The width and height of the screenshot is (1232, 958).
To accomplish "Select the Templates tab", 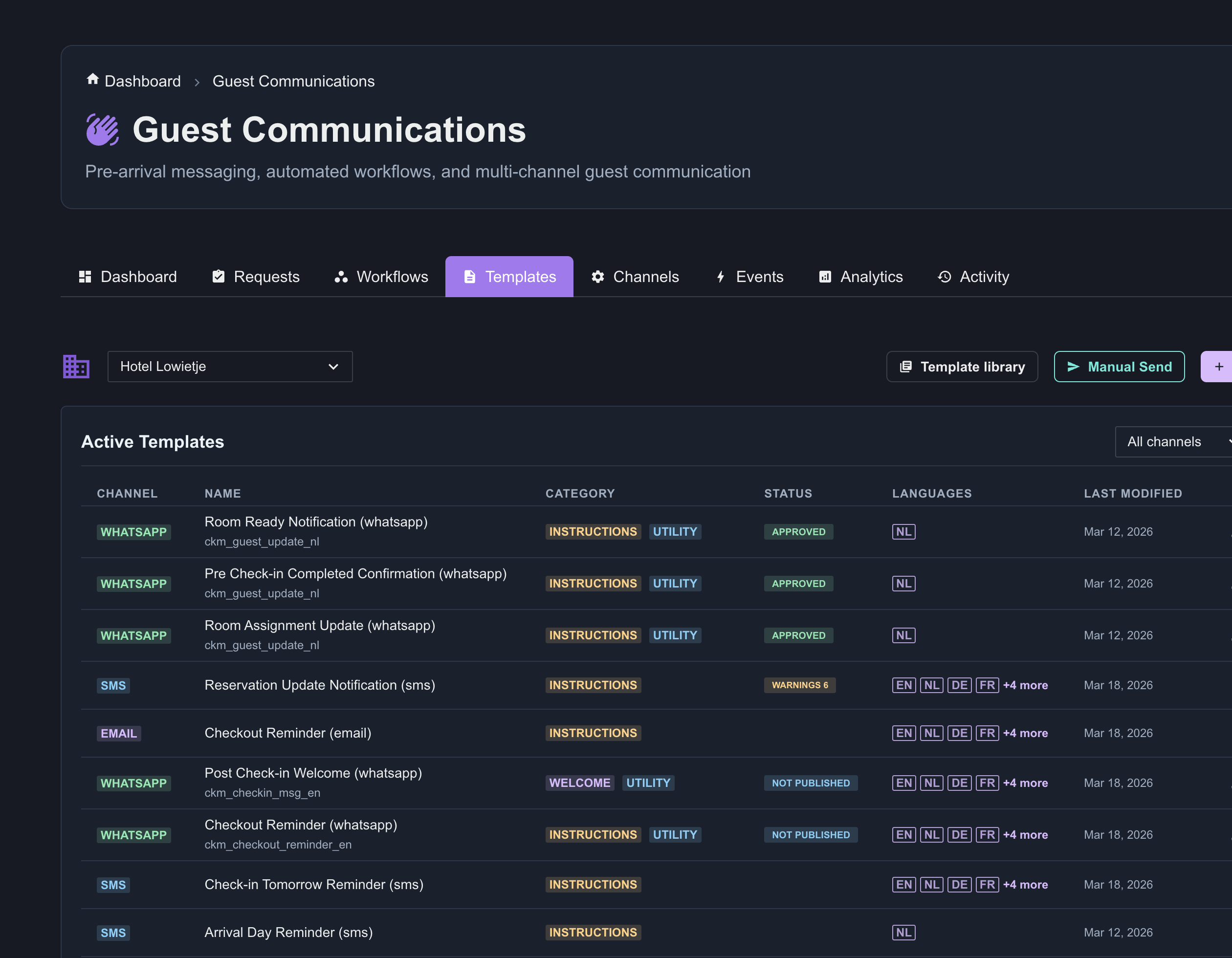I will click(x=509, y=277).
